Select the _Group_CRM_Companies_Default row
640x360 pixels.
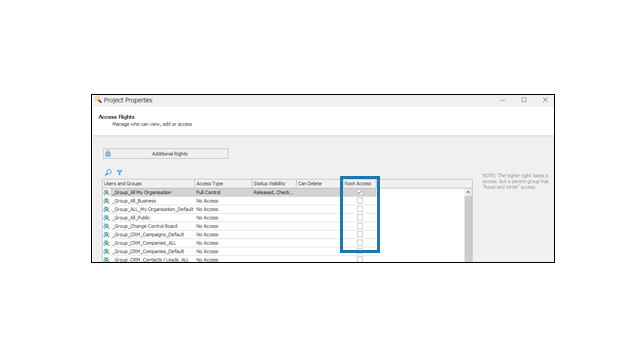tap(283, 251)
